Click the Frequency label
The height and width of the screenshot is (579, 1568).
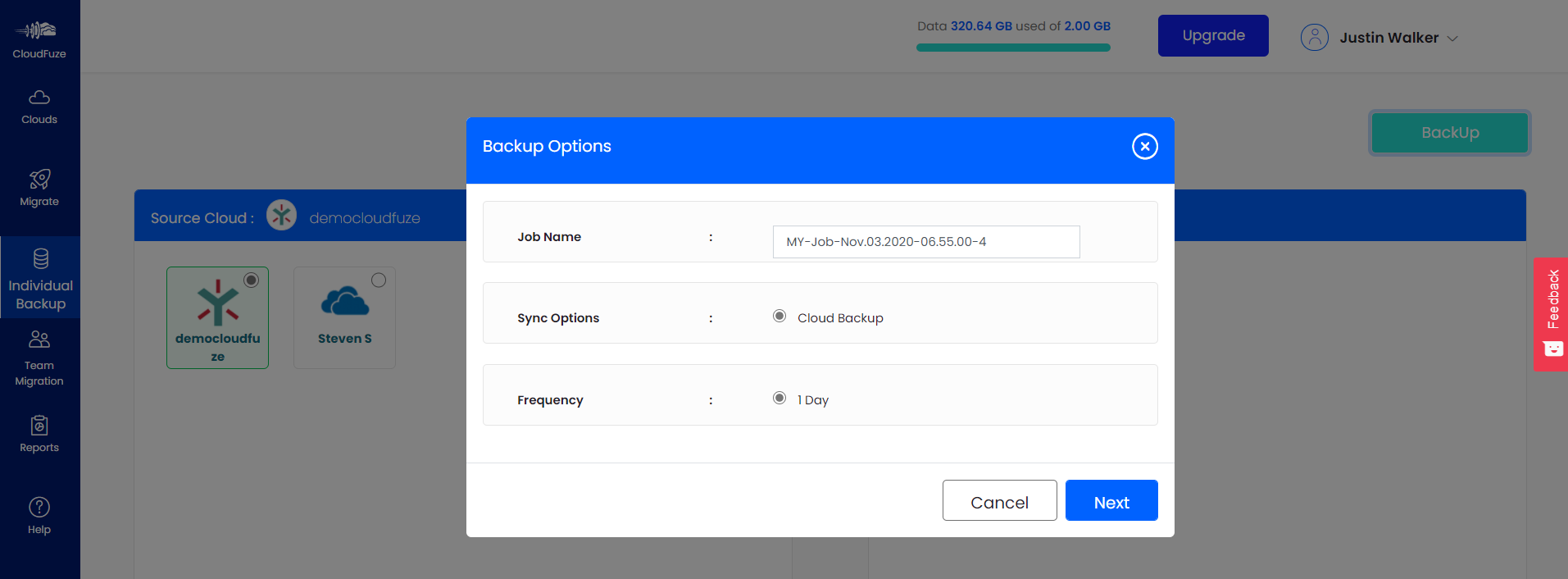tap(550, 400)
